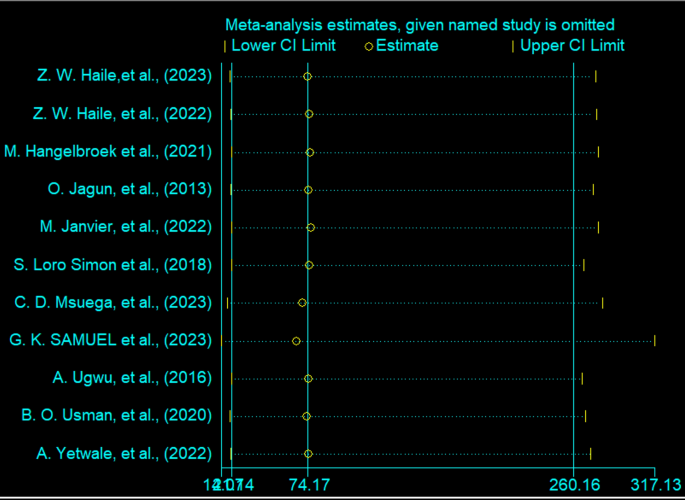The width and height of the screenshot is (685, 500).
Task: Select the A. Yetwale, et al., (2022) label
Action: (124, 454)
